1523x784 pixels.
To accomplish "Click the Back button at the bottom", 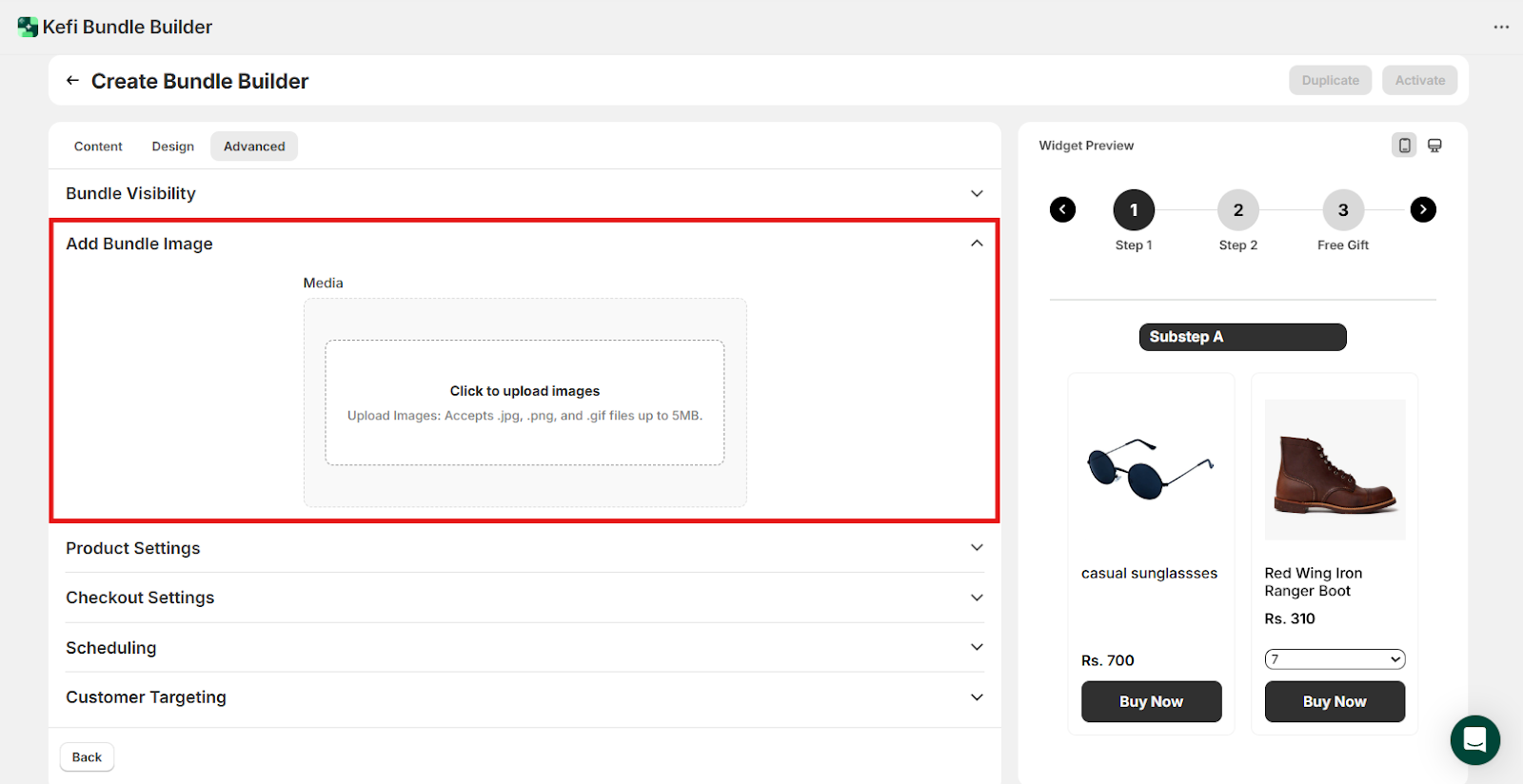I will (x=87, y=757).
